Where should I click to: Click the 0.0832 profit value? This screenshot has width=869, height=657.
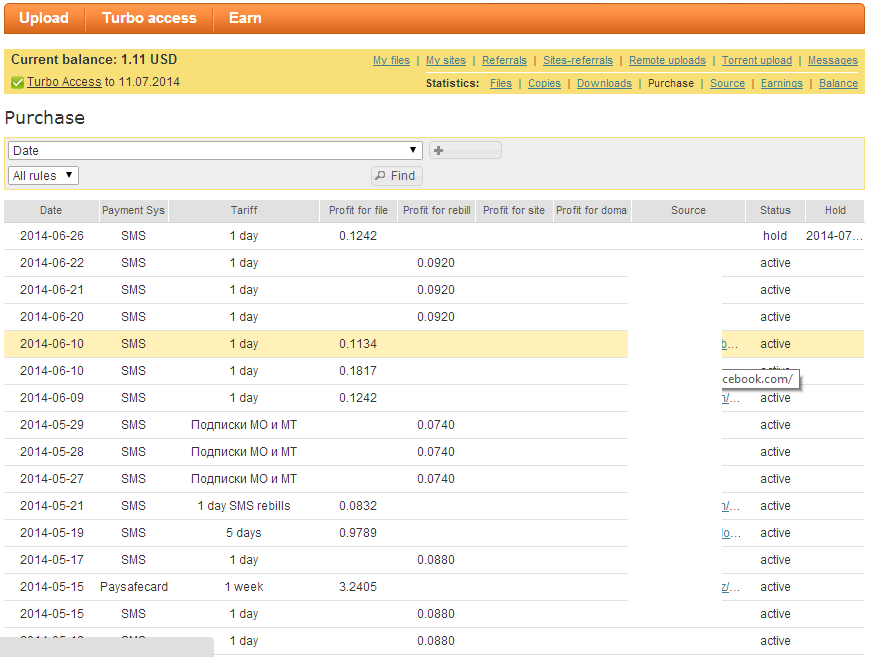click(x=358, y=506)
